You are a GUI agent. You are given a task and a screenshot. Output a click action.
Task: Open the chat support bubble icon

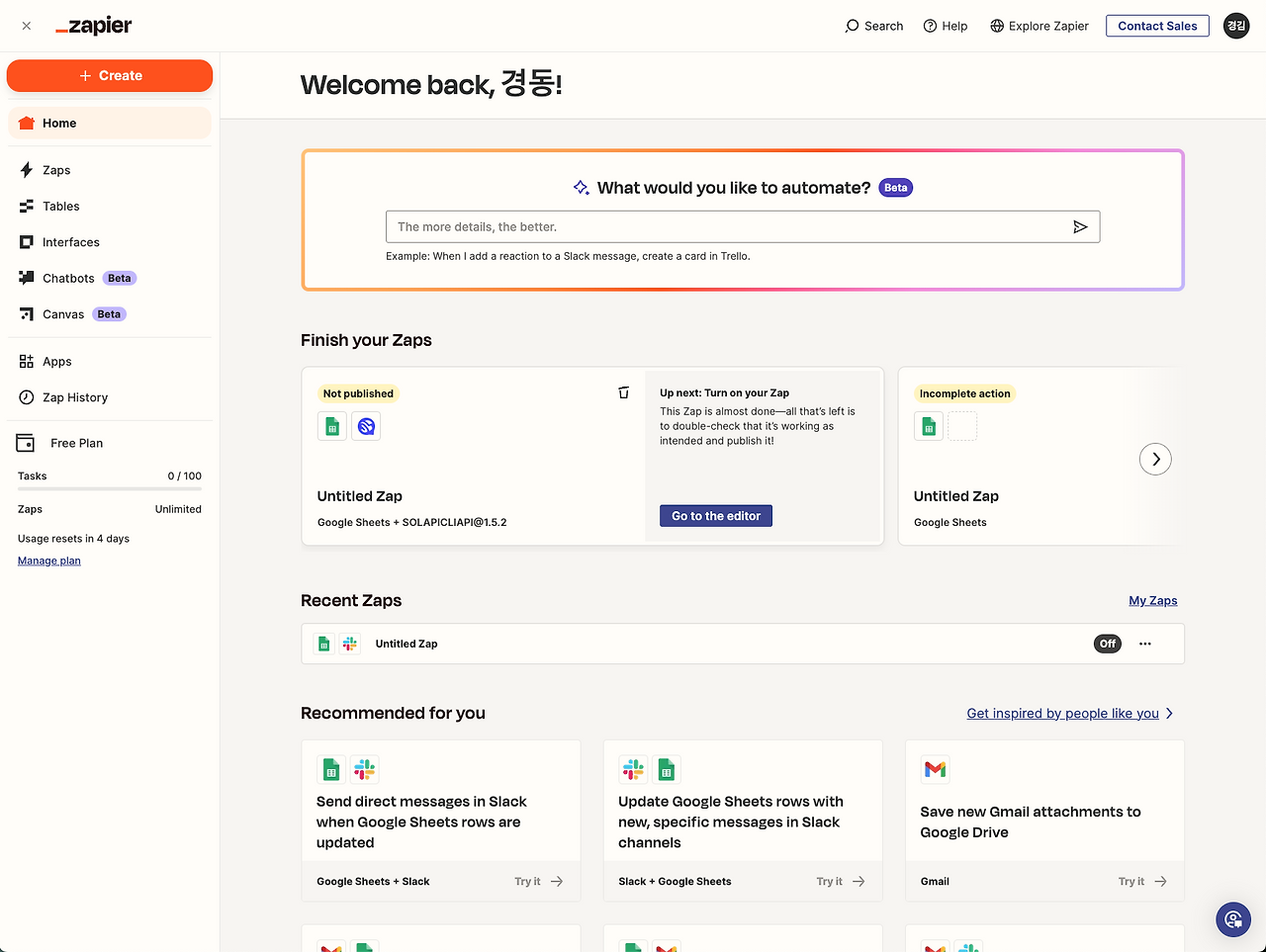pyautogui.click(x=1232, y=919)
